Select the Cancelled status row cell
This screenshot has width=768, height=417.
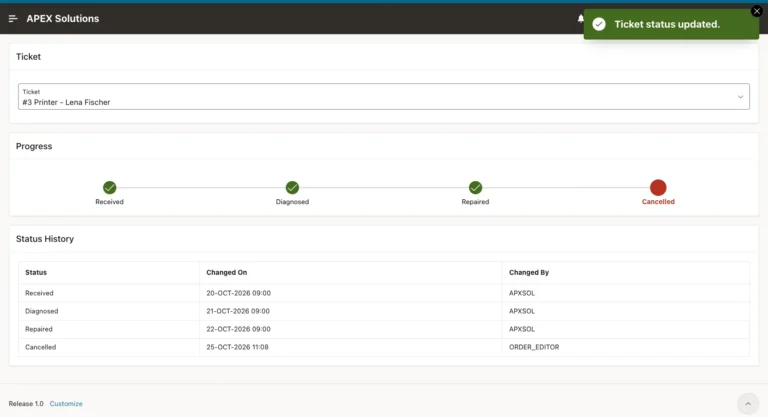109,347
